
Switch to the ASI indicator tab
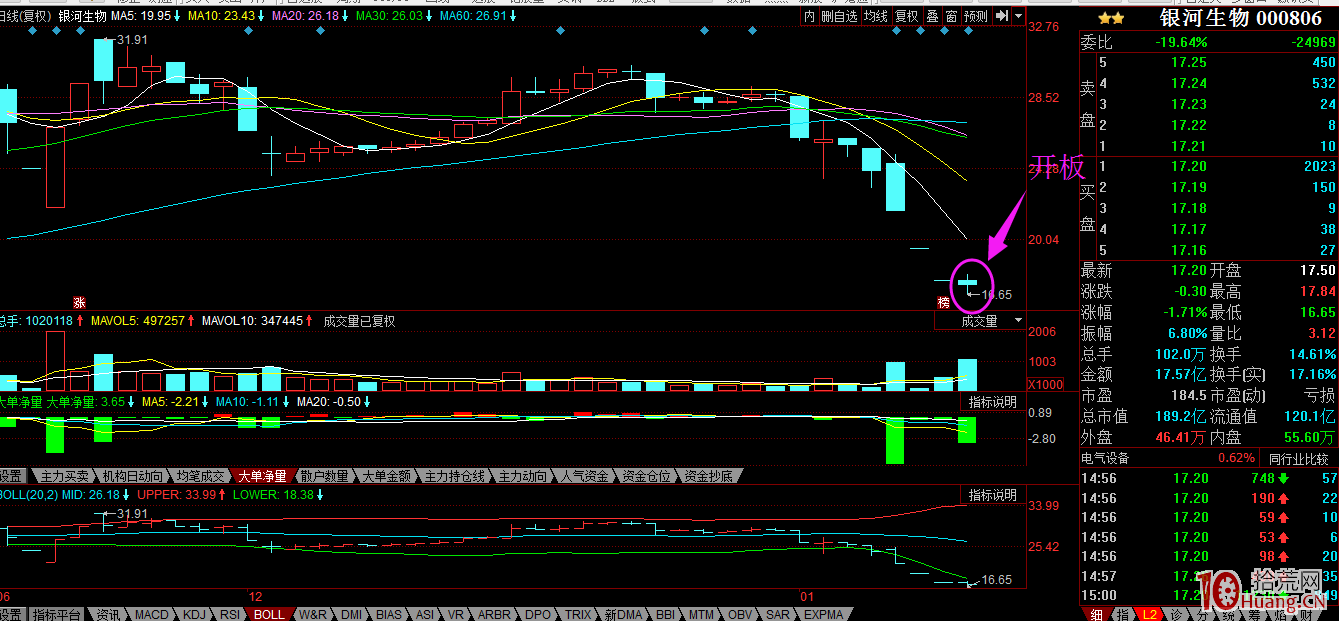[x=425, y=614]
